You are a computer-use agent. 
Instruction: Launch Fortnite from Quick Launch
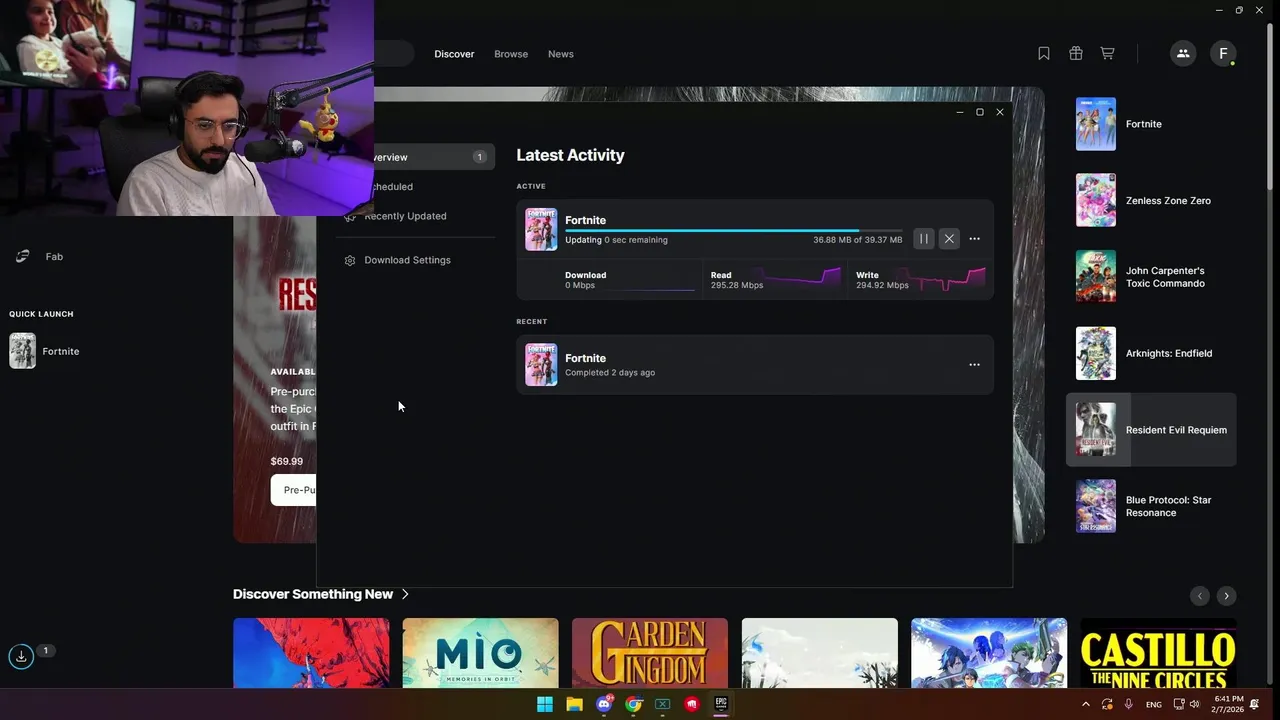(44, 351)
